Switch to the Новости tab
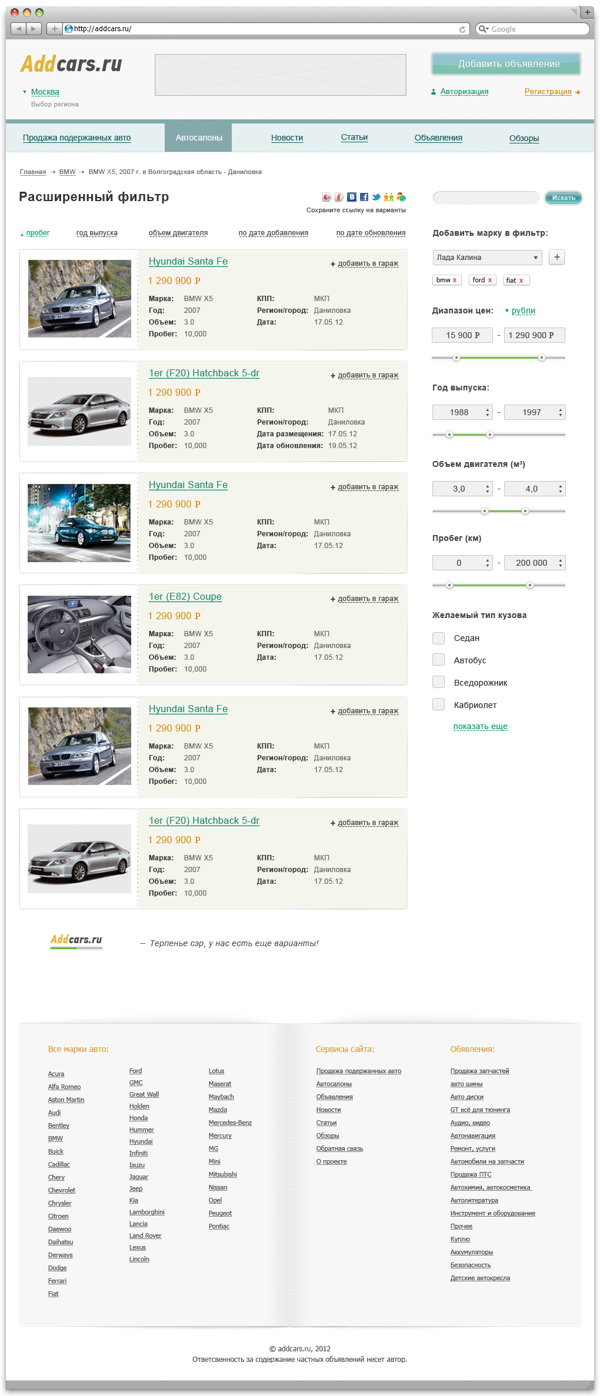The width and height of the screenshot is (600, 1396). click(286, 138)
